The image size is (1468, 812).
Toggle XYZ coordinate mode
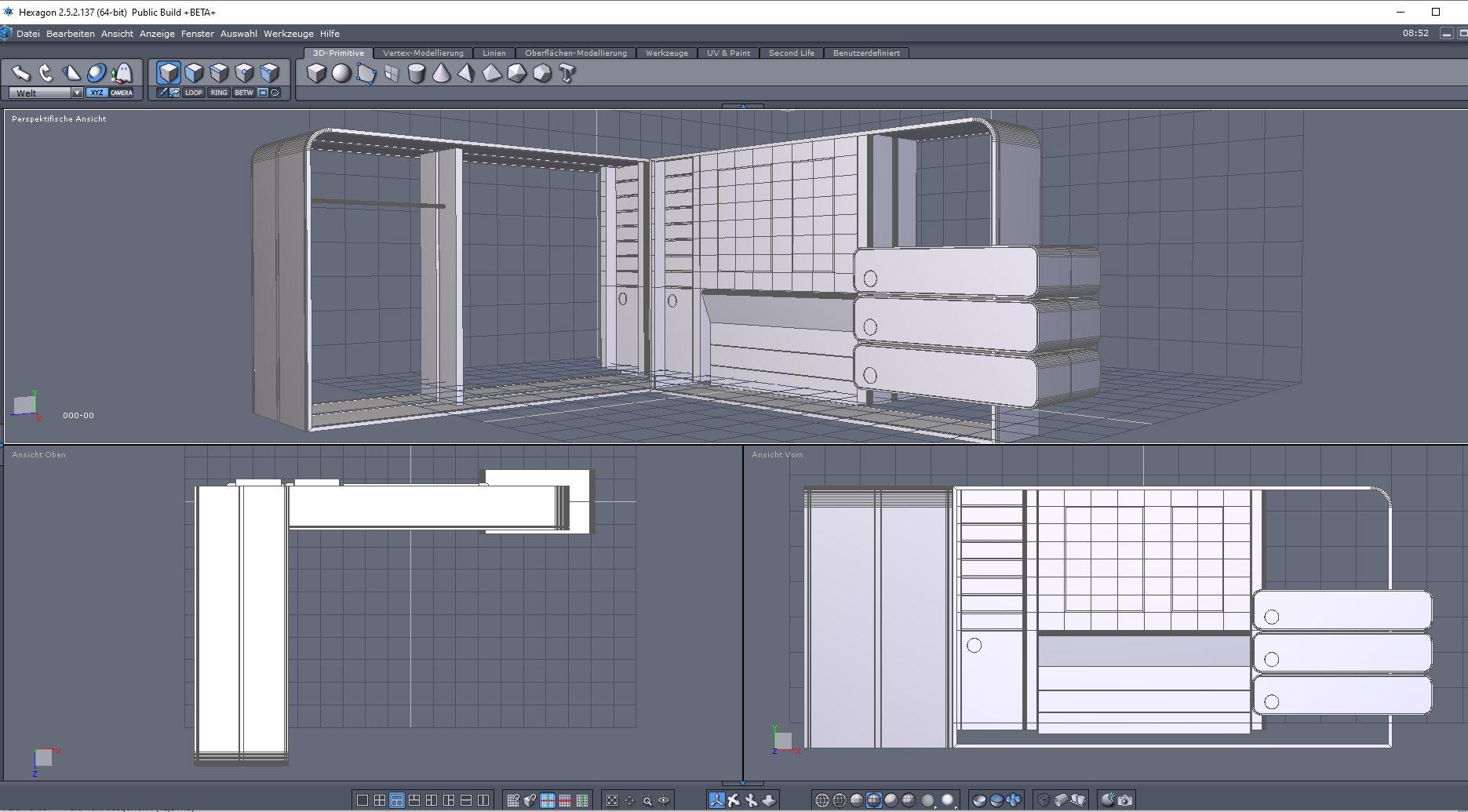[x=97, y=93]
